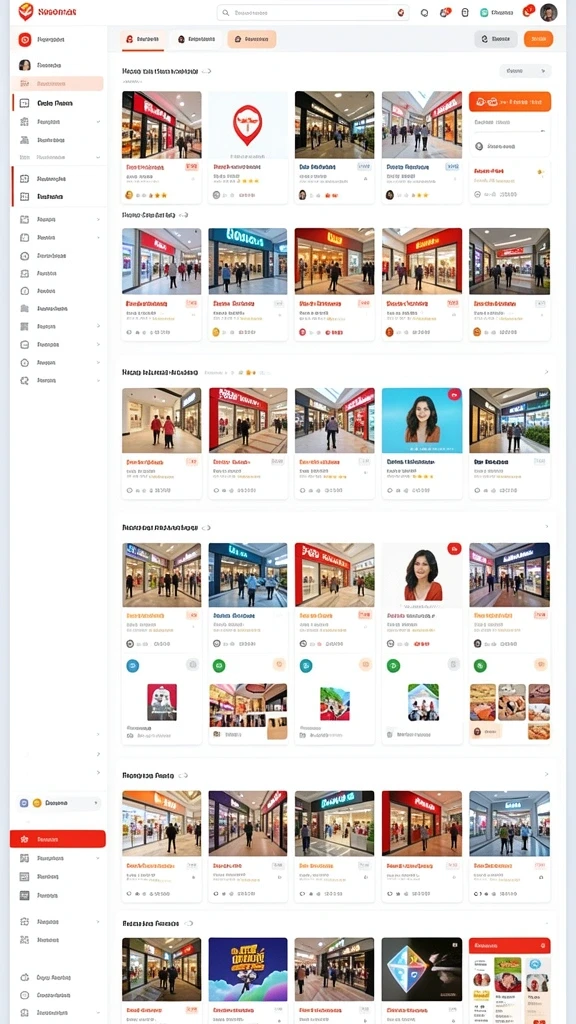Click red icon at end of search field
576x1024 pixels.
[x=401, y=12]
